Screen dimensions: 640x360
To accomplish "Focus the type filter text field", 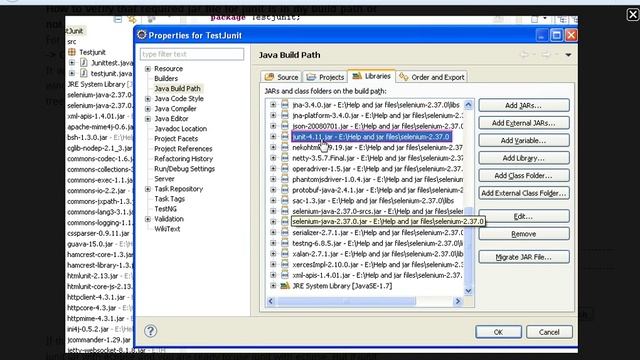I will [x=192, y=54].
